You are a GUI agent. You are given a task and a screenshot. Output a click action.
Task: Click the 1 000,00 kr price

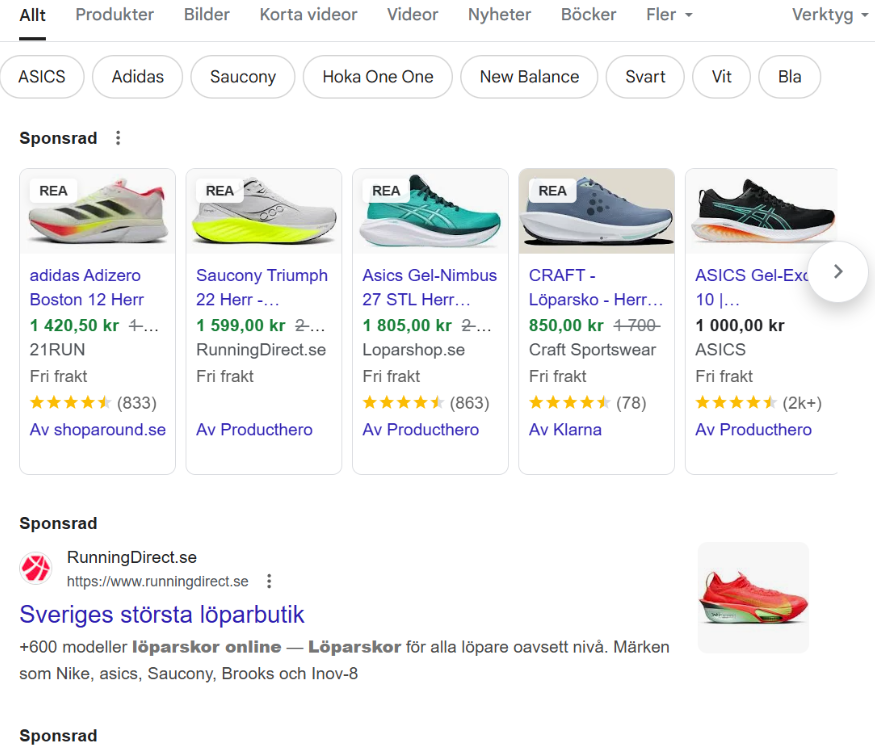tap(739, 325)
